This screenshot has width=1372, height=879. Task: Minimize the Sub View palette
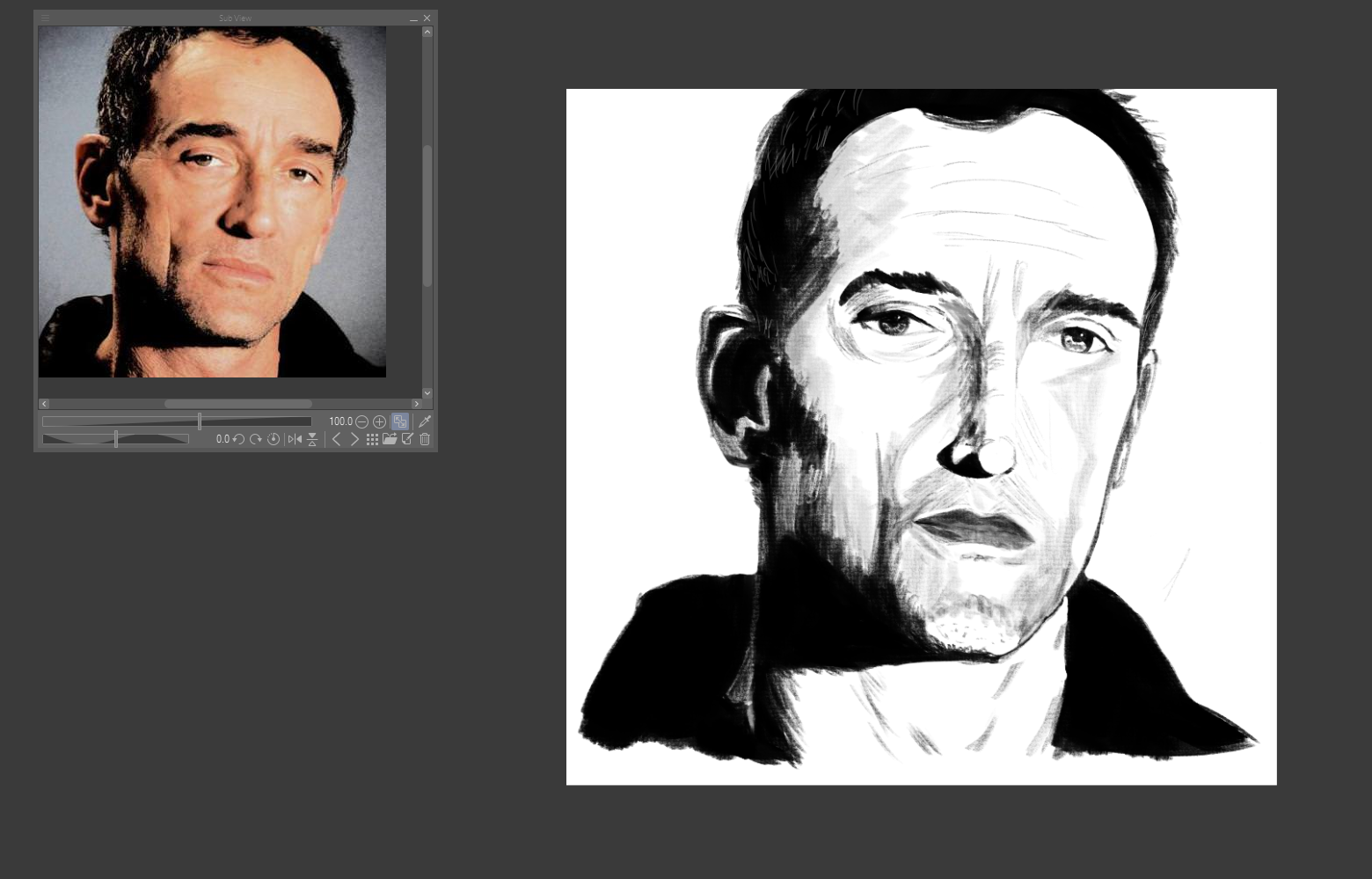413,18
